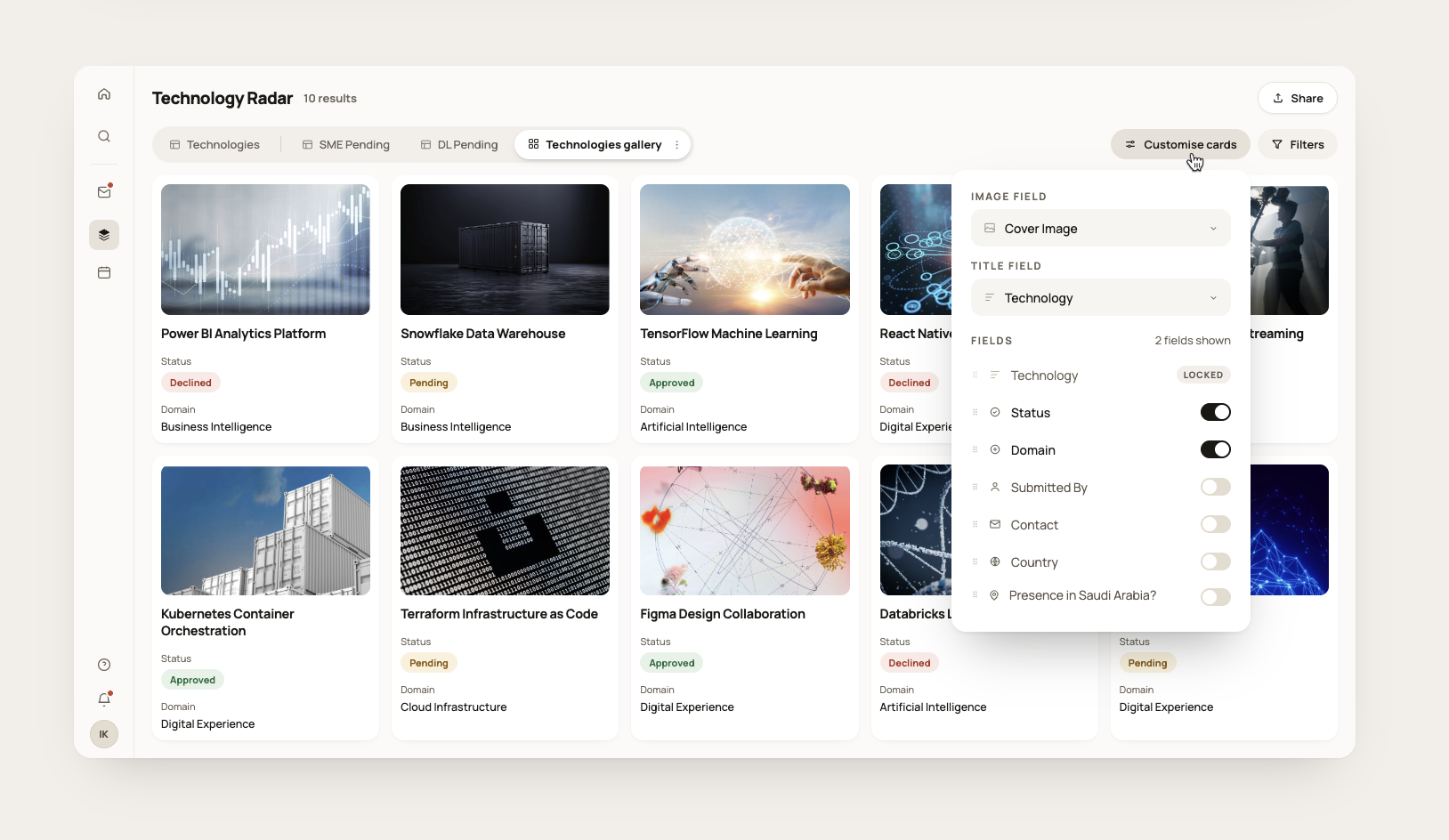Grab the drag handle beside Submitted By
Viewport: 1449px width, 840px height.
point(975,487)
